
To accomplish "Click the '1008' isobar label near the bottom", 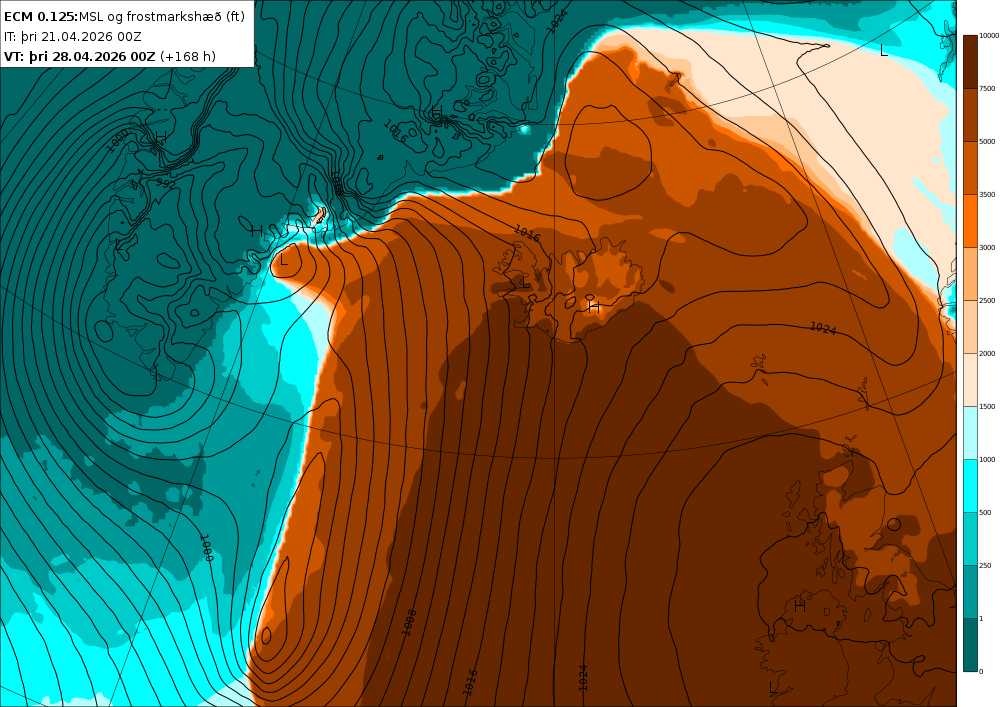I will coord(409,622).
